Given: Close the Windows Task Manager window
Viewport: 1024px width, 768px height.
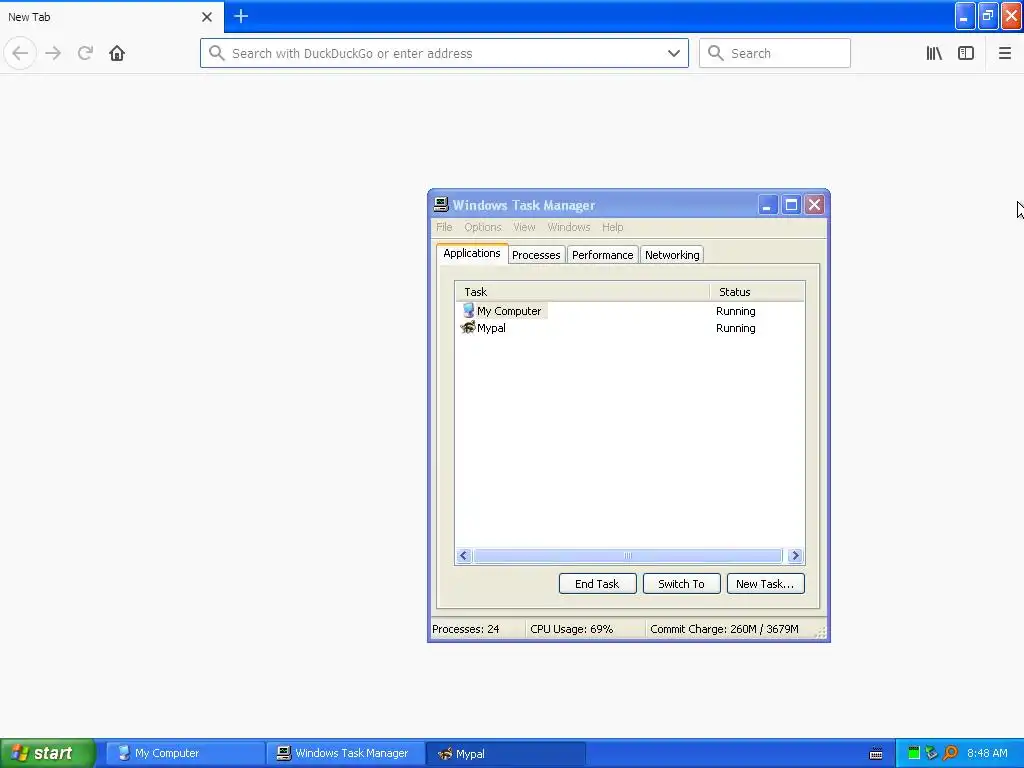Looking at the screenshot, I should (x=814, y=205).
